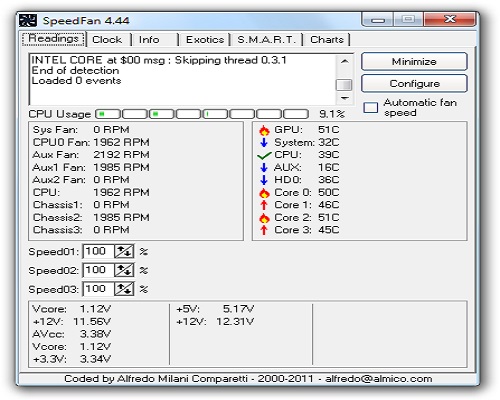Viewport: 500px width, 400px height.
Task: Open the Charts tab
Action: 327,40
